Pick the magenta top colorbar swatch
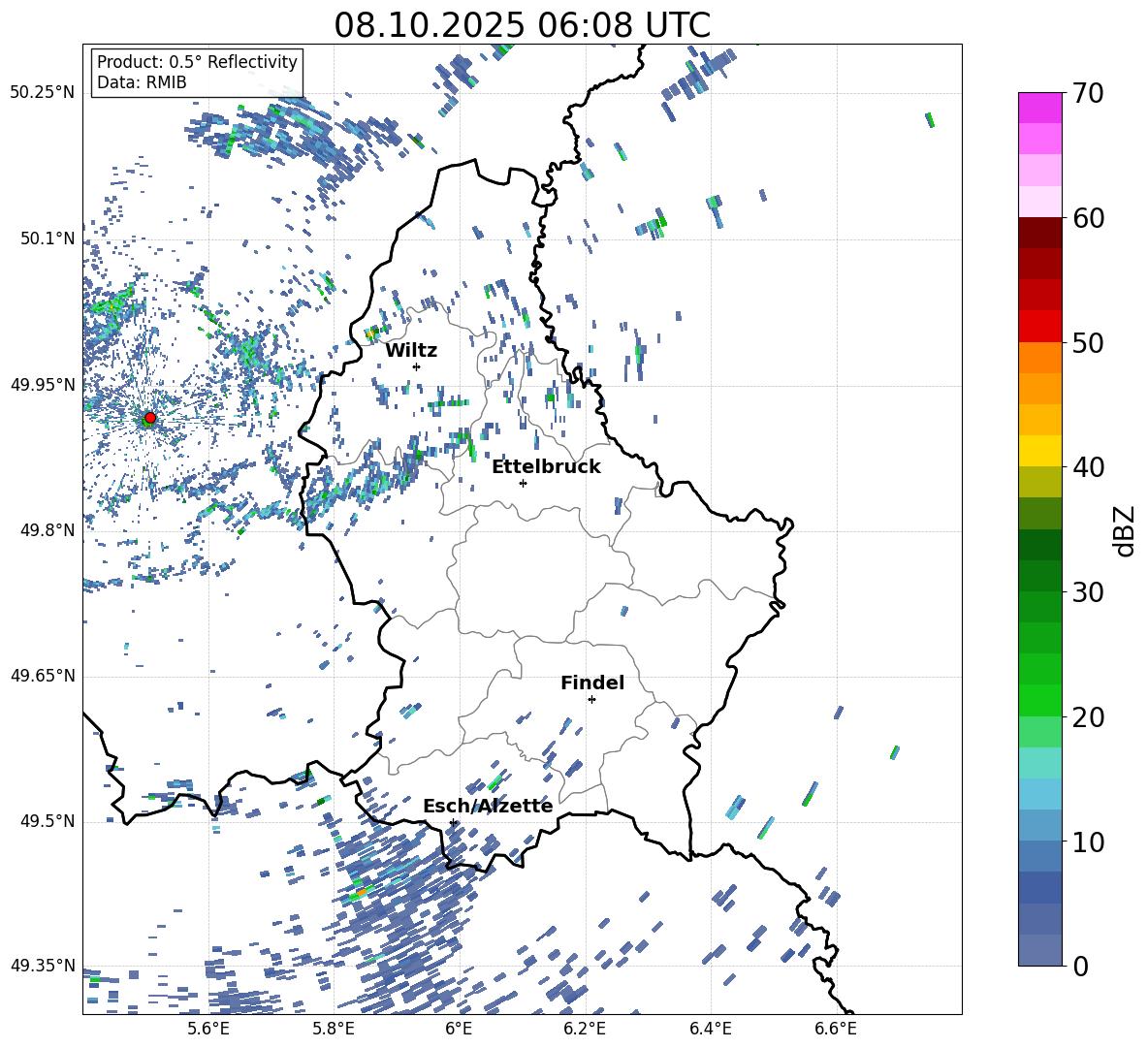Screen dimensions: 1148x1048 [1039, 108]
